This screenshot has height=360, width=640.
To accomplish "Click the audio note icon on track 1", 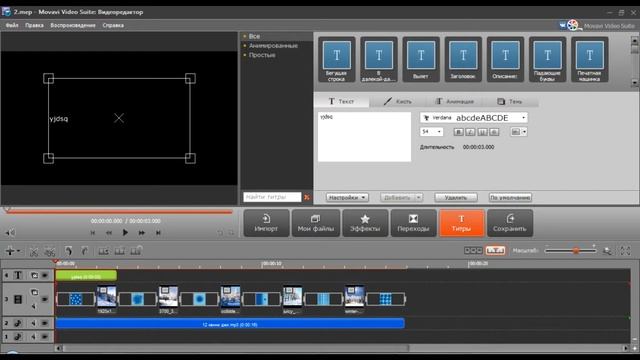I will tap(18, 337).
